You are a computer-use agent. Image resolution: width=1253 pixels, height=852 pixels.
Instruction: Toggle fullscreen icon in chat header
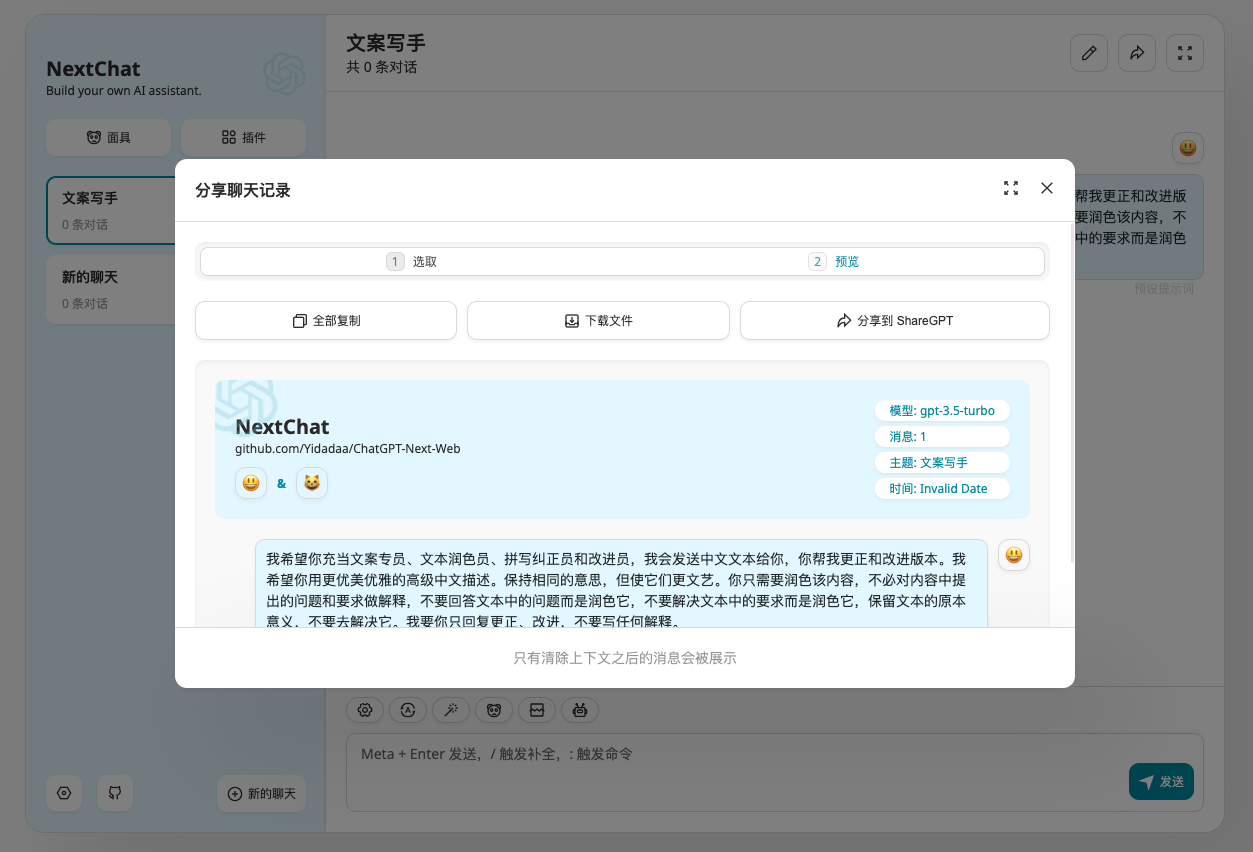[1185, 53]
